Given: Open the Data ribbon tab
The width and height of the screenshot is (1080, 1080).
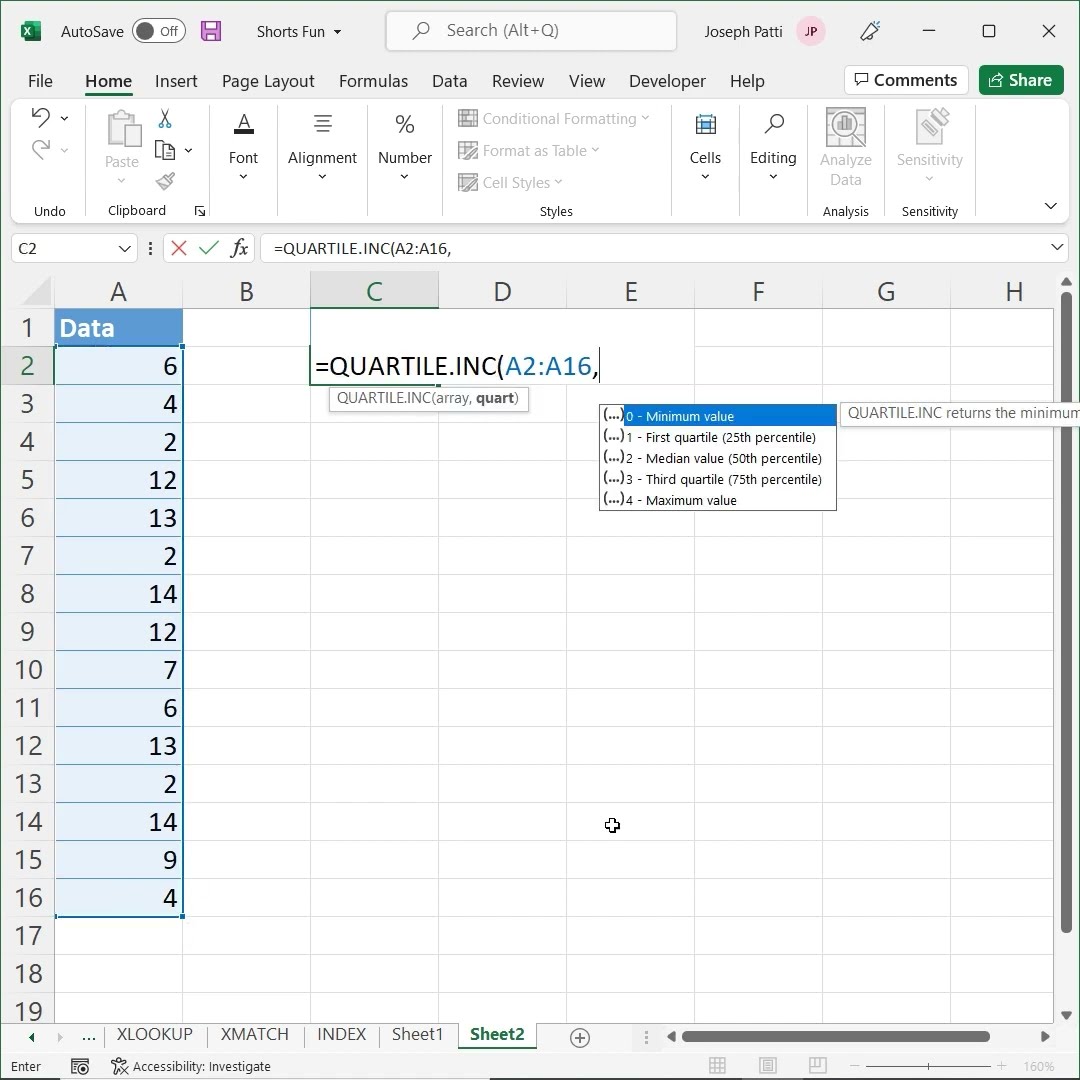Looking at the screenshot, I should [x=450, y=81].
